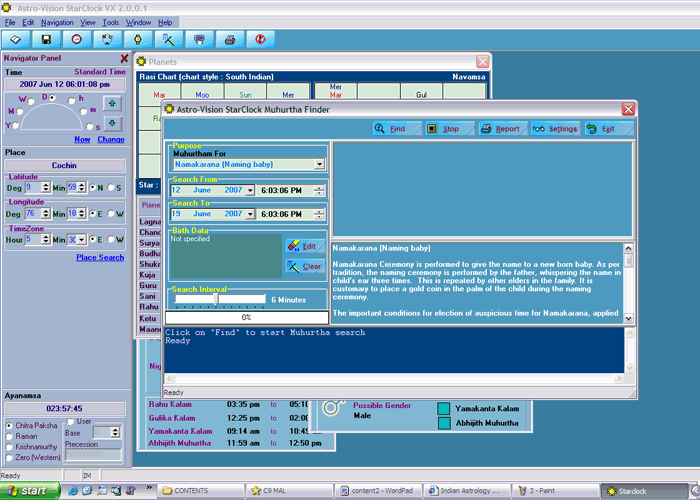Select the W (week) time unit radio

click(x=31, y=101)
